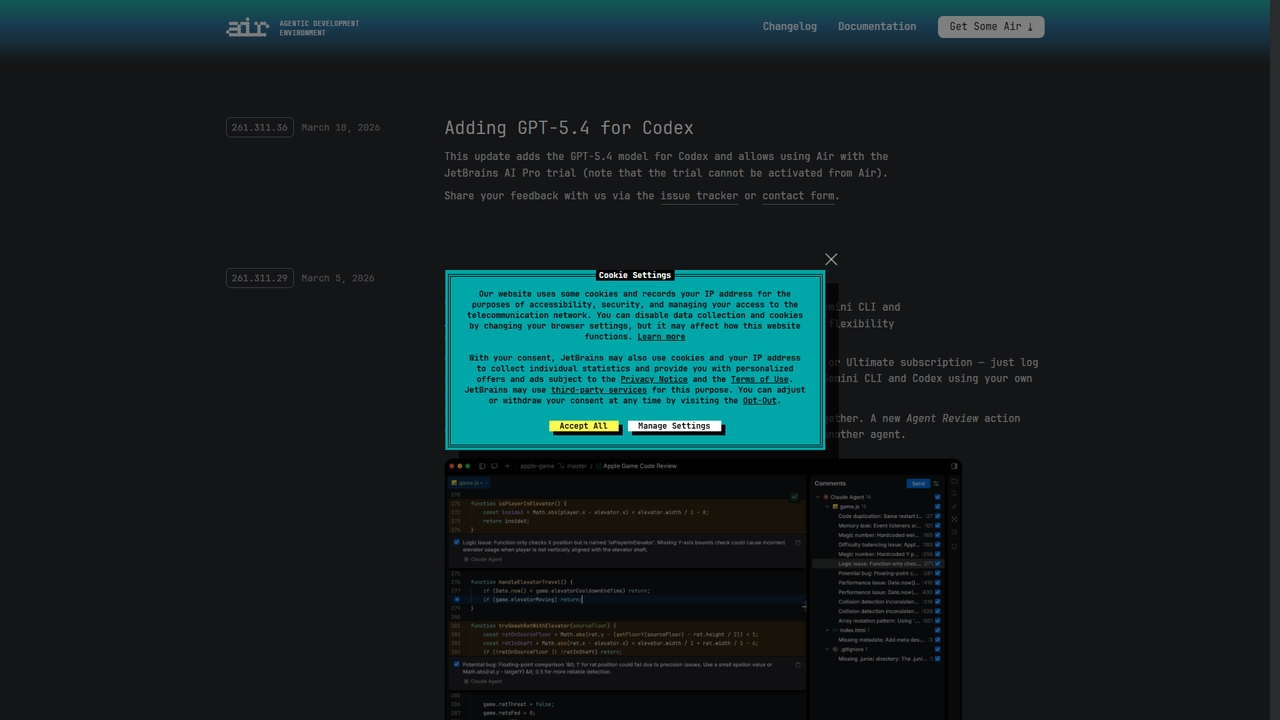
Task: Toggle right panel icon at embedded app top-right
Action: click(x=954, y=466)
